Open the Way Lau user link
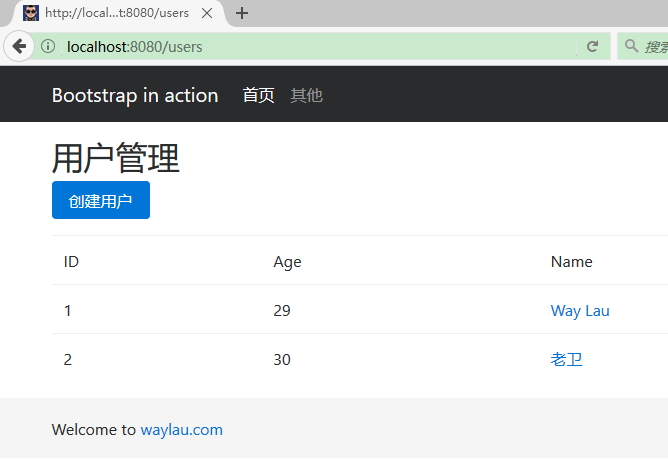668x461 pixels. click(x=580, y=311)
